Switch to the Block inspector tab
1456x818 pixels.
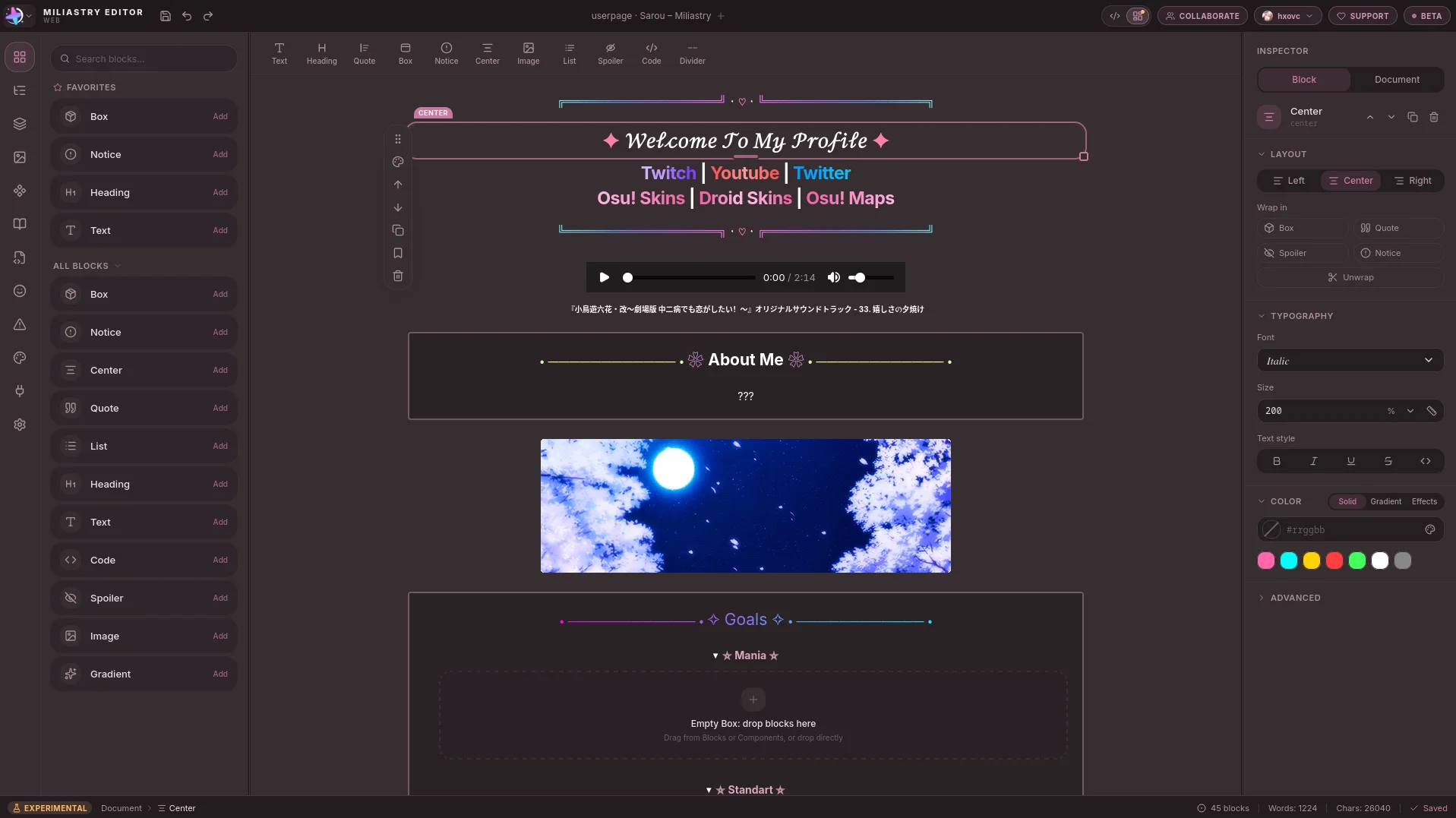[1304, 80]
